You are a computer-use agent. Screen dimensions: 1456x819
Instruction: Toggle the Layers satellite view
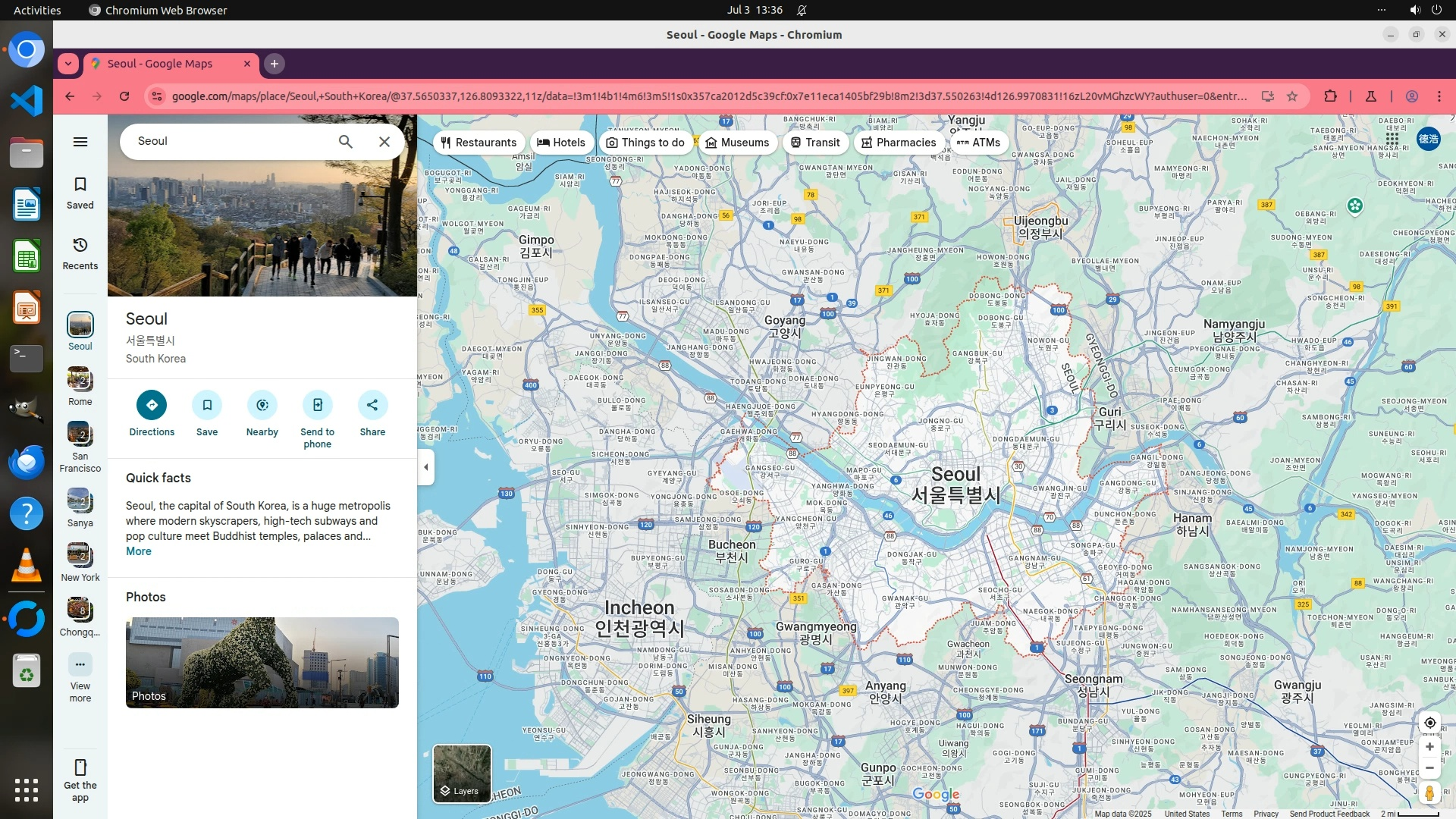coord(462,773)
